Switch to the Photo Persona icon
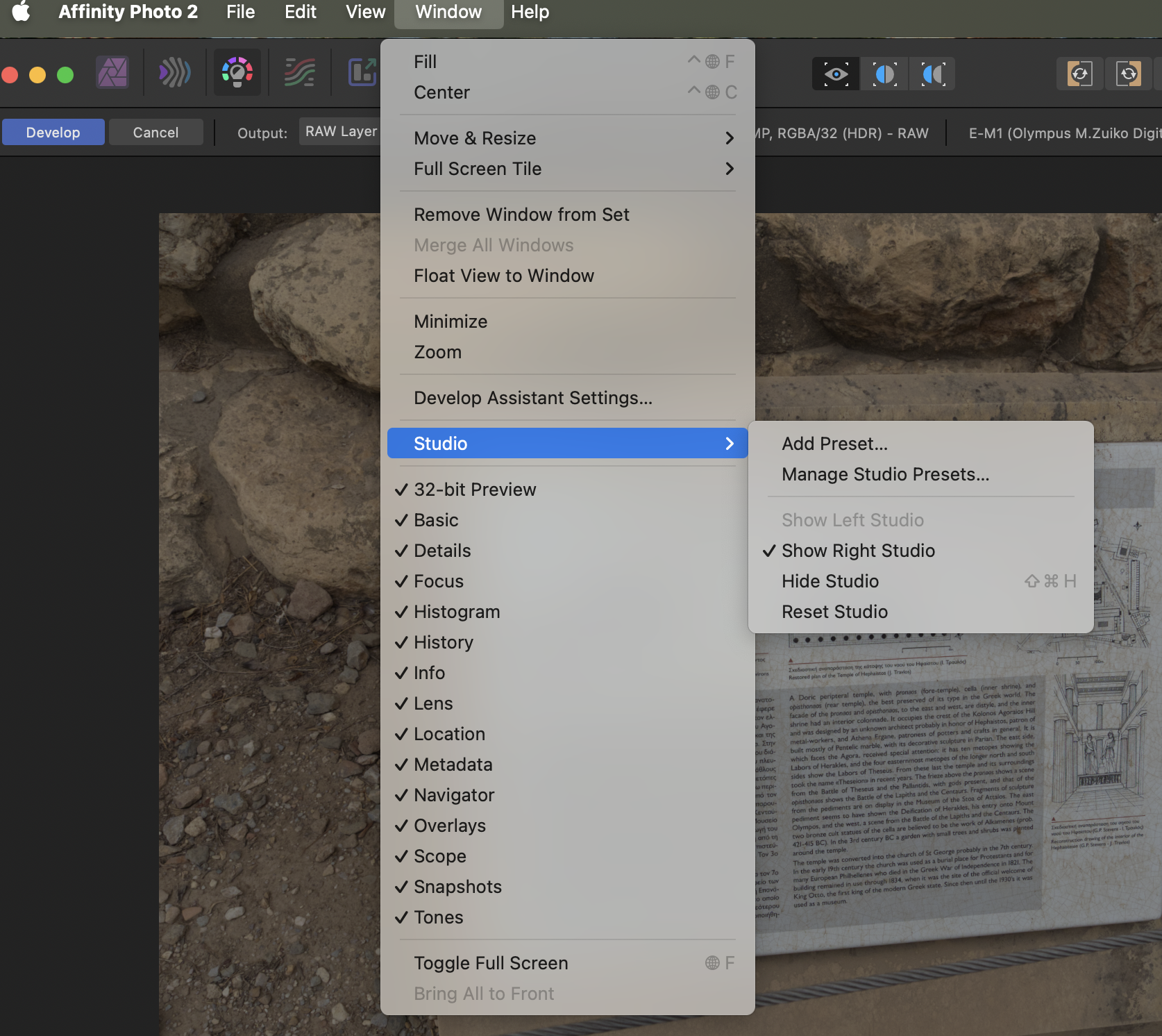The image size is (1162, 1036). pos(112,72)
